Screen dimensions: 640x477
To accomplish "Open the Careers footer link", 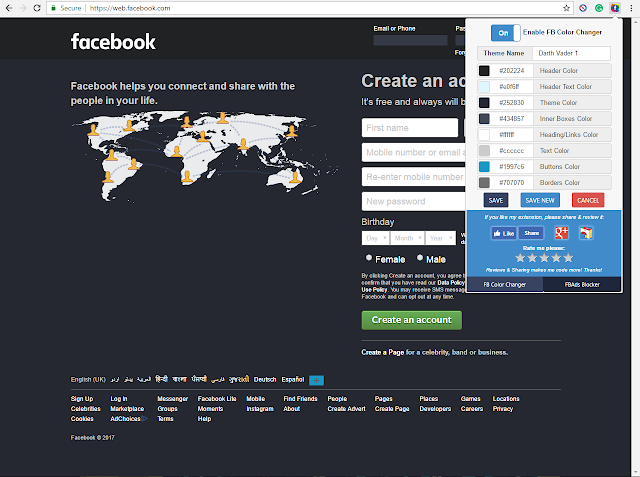I will point(472,408).
